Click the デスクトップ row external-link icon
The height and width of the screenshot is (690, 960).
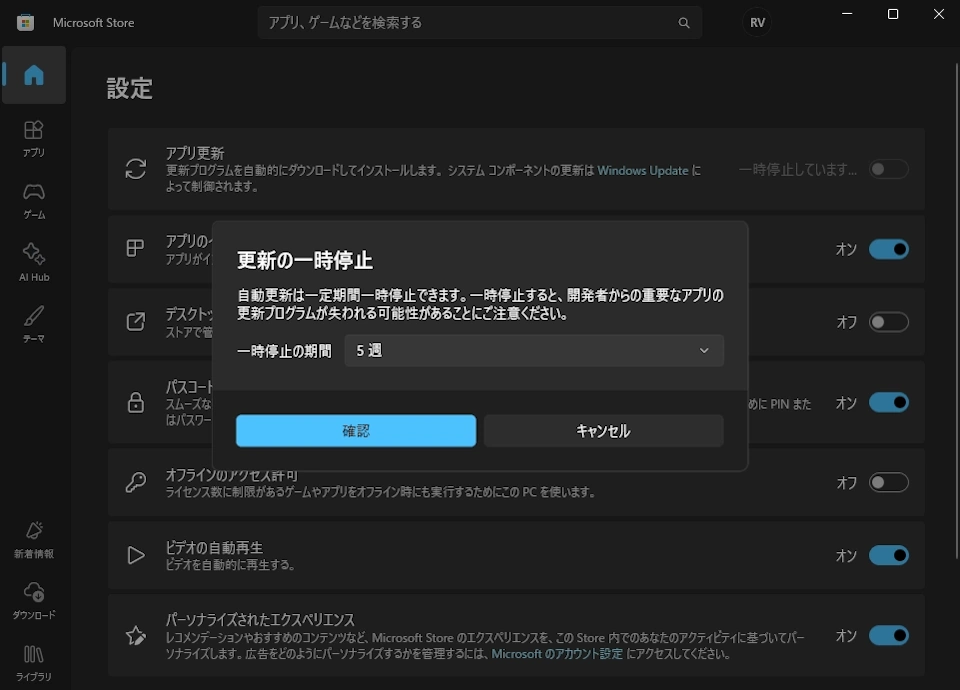pyautogui.click(x=135, y=321)
